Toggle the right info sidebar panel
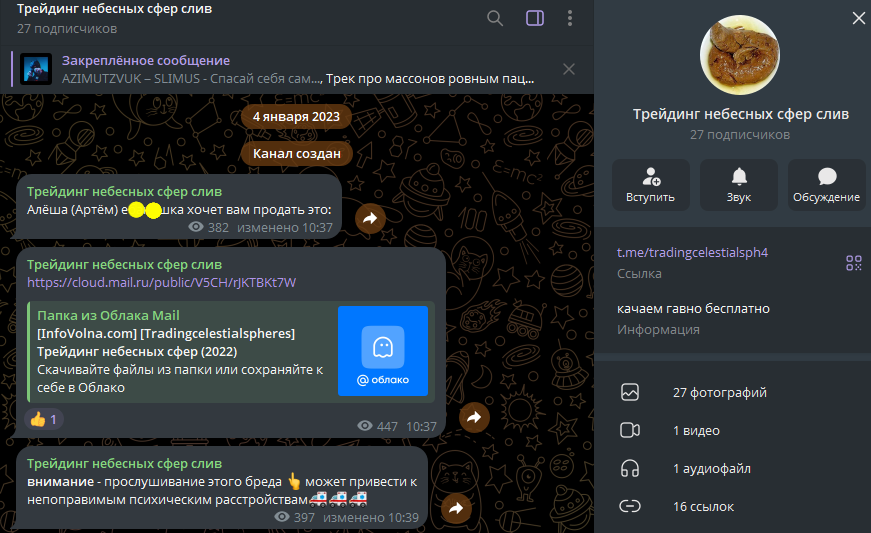The height and width of the screenshot is (533, 871). (x=534, y=18)
